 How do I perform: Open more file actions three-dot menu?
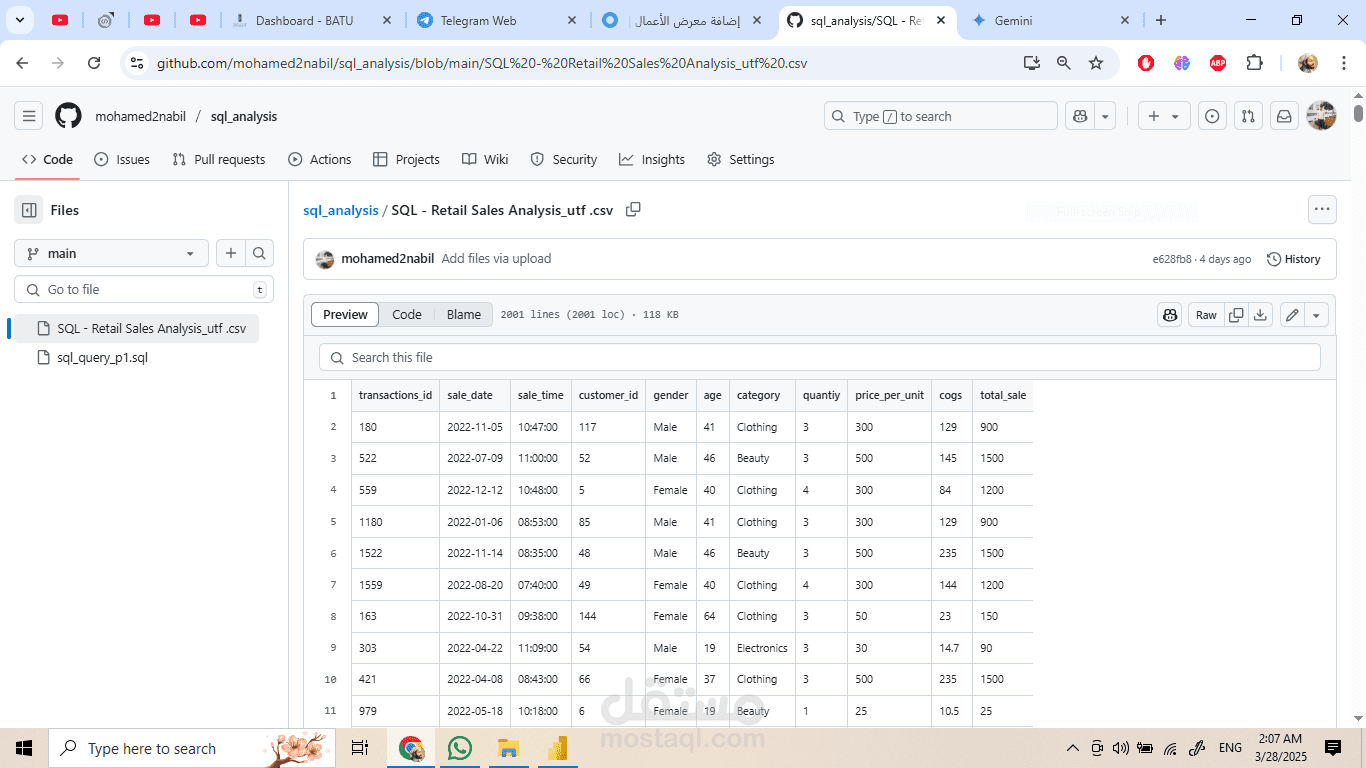(x=1322, y=210)
